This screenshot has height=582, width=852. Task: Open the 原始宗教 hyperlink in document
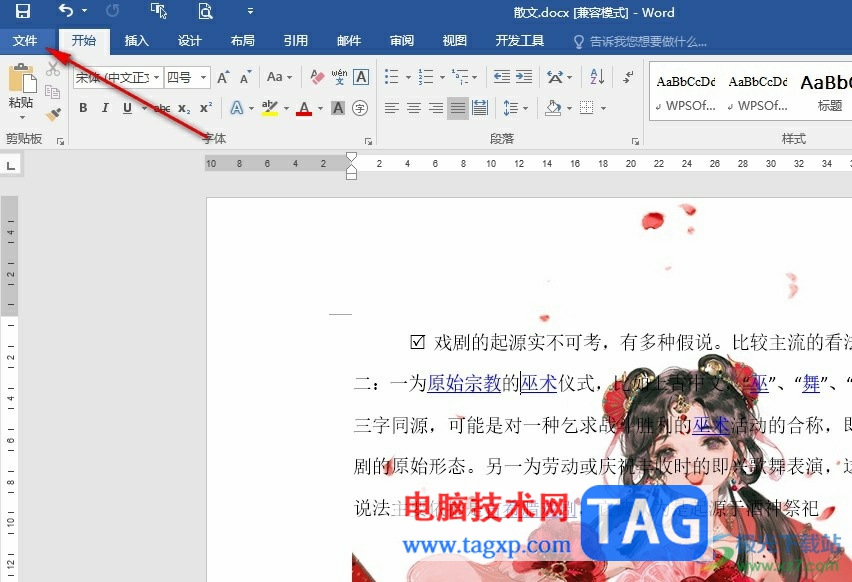[x=464, y=384]
